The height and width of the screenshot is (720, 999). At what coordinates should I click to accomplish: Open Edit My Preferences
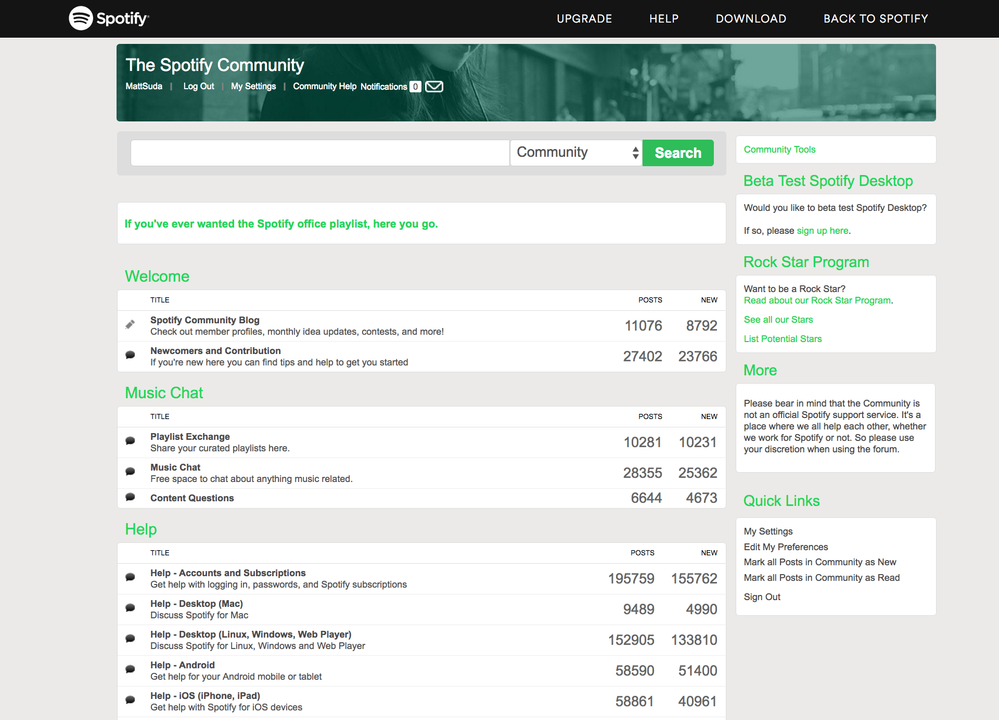pyautogui.click(x=786, y=547)
